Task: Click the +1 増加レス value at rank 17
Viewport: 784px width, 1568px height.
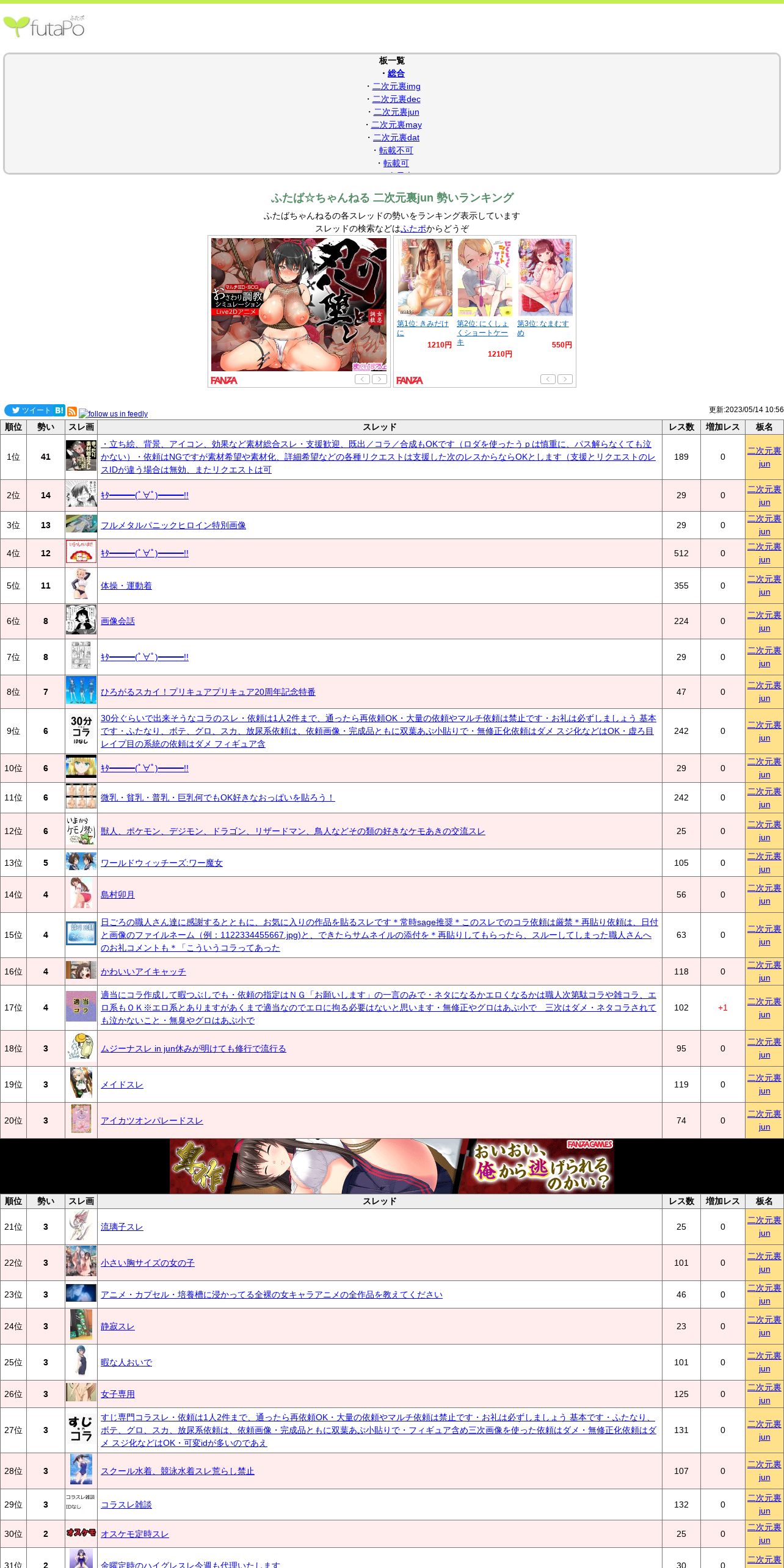Action: pyautogui.click(x=723, y=1007)
